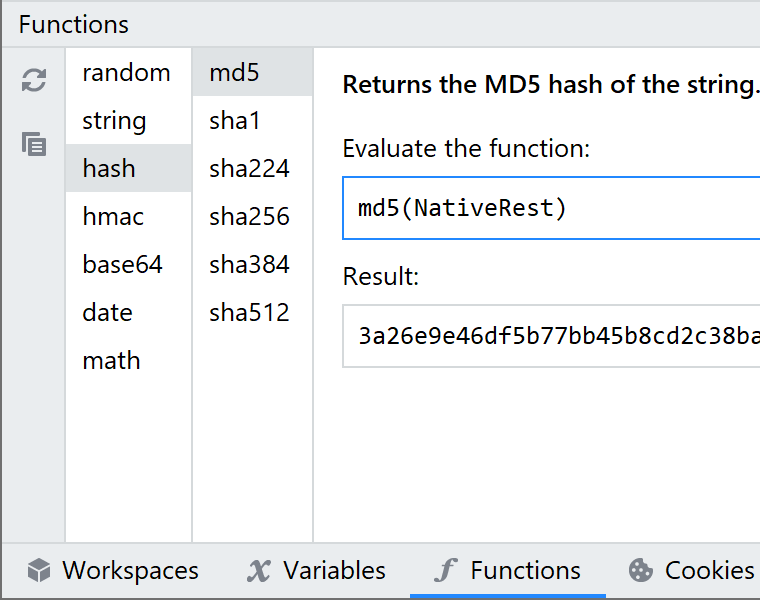Viewport: 760px width, 600px height.
Task: Click the refresh functions icon
Action: pyautogui.click(x=34, y=81)
